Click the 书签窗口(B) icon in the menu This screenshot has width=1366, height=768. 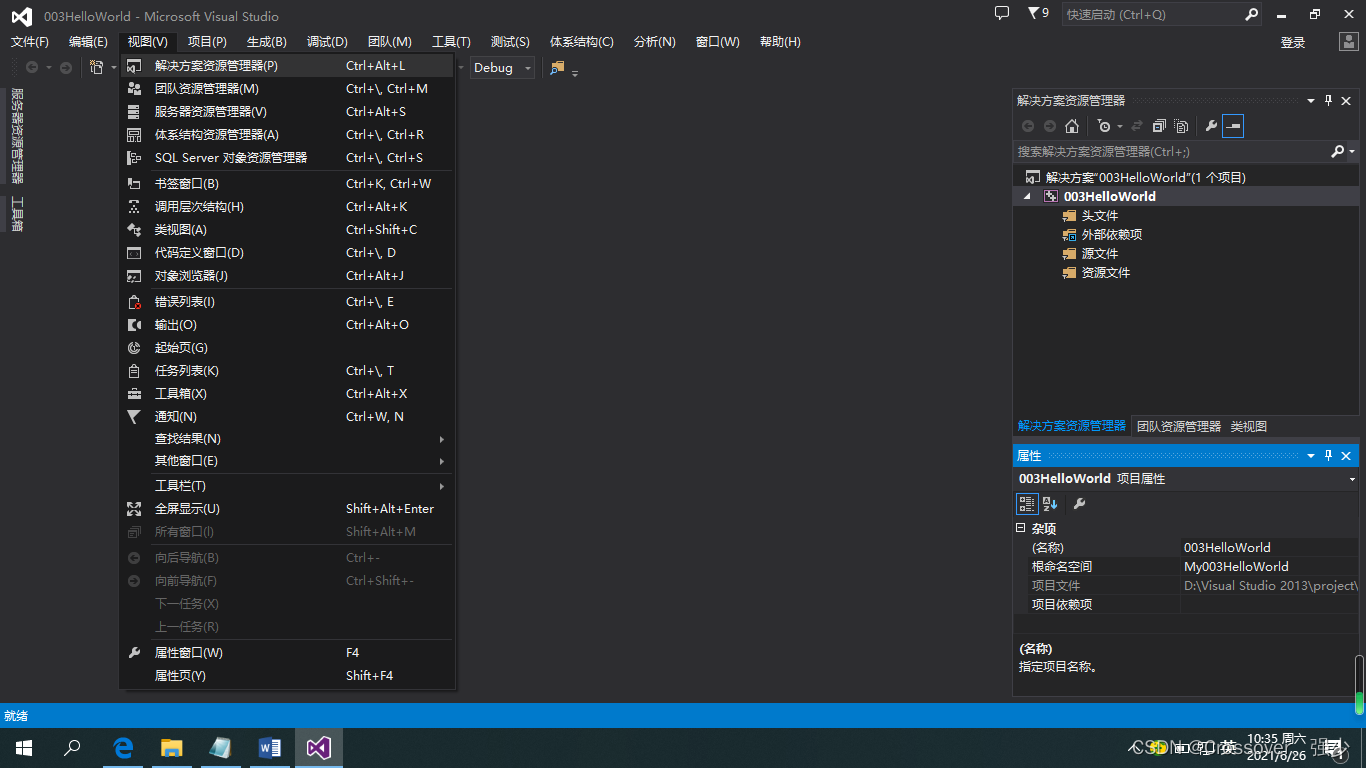(134, 183)
